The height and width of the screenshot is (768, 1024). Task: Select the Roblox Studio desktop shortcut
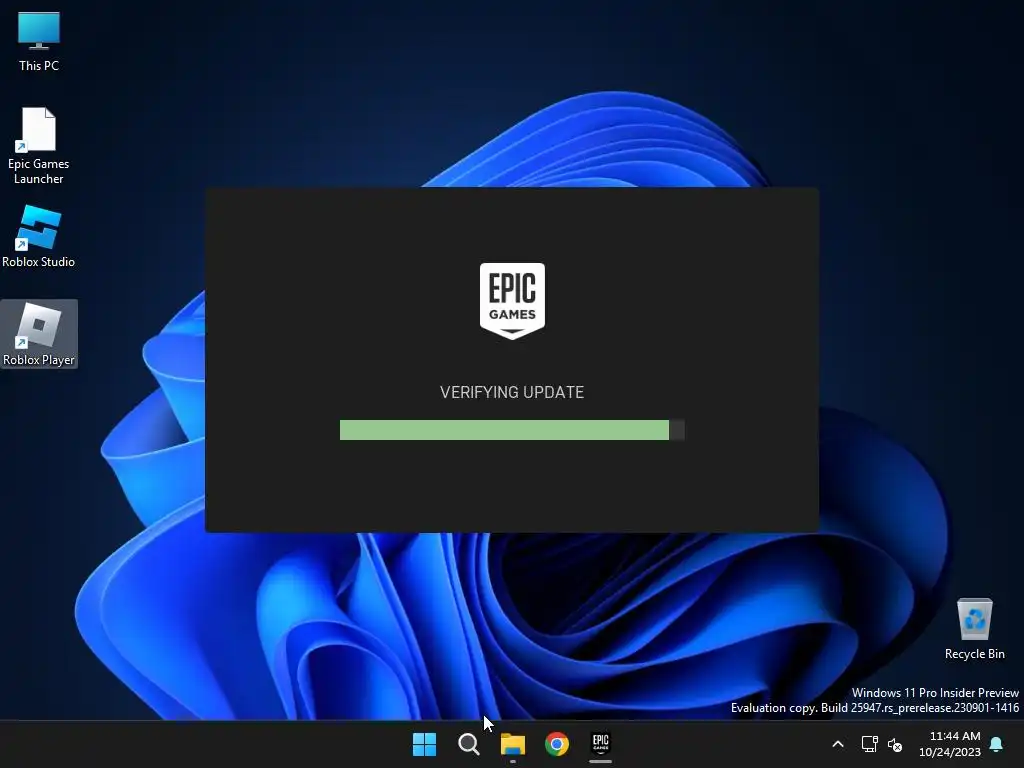coord(39,236)
